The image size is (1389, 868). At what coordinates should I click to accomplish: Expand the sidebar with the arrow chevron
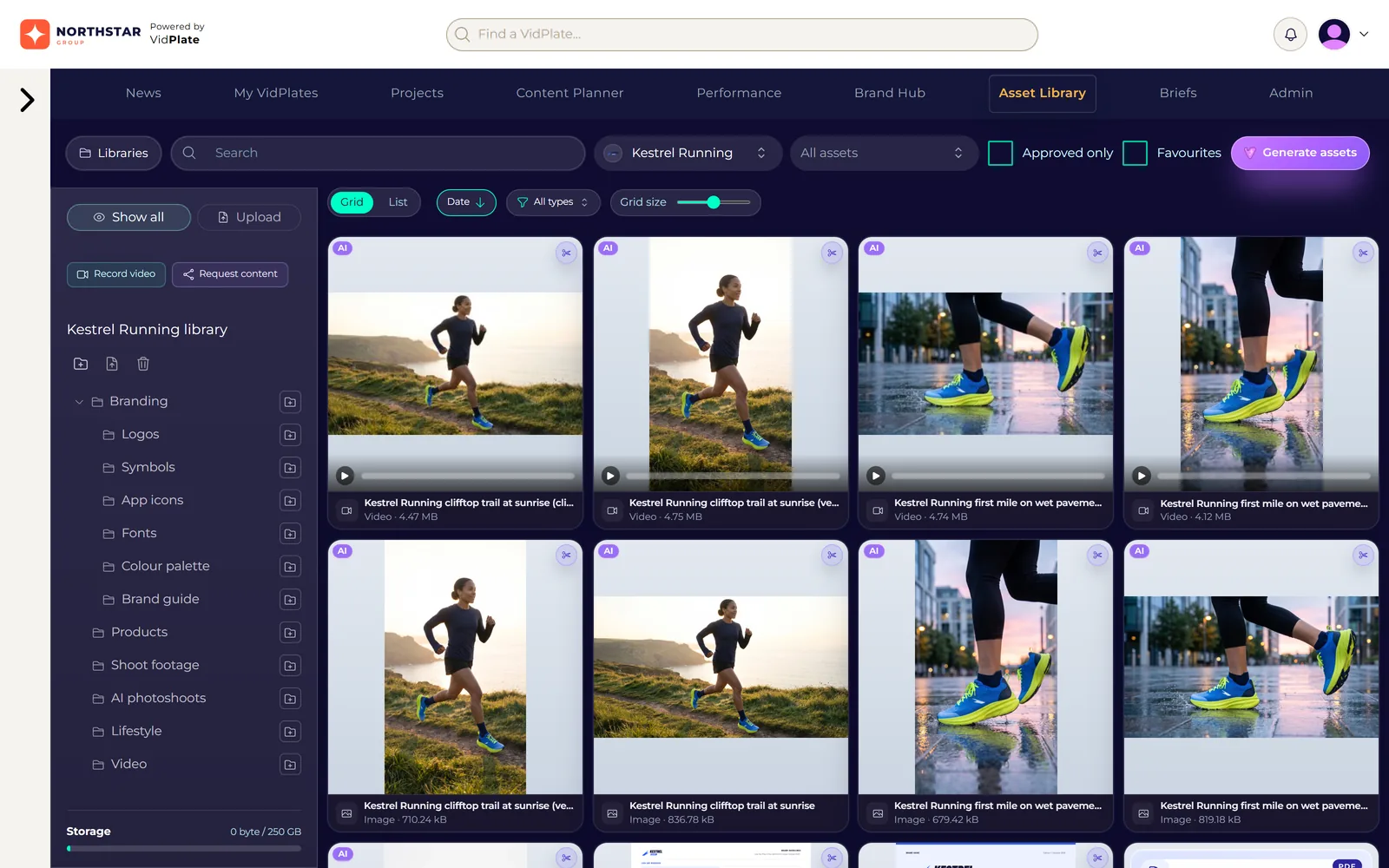(27, 100)
